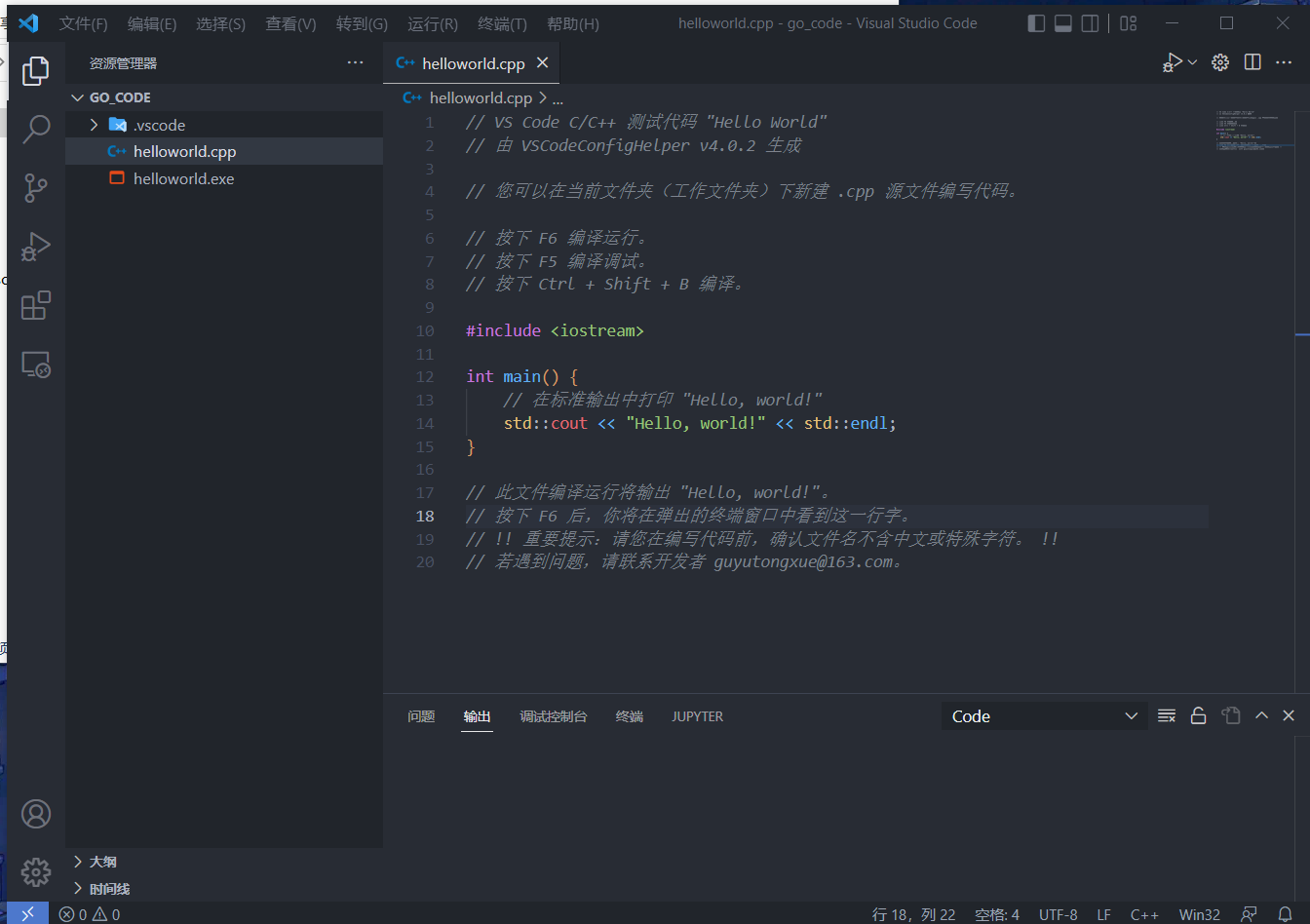Image resolution: width=1310 pixels, height=924 pixels.
Task: Switch to the 调试控制台 panel tab
Action: (554, 716)
